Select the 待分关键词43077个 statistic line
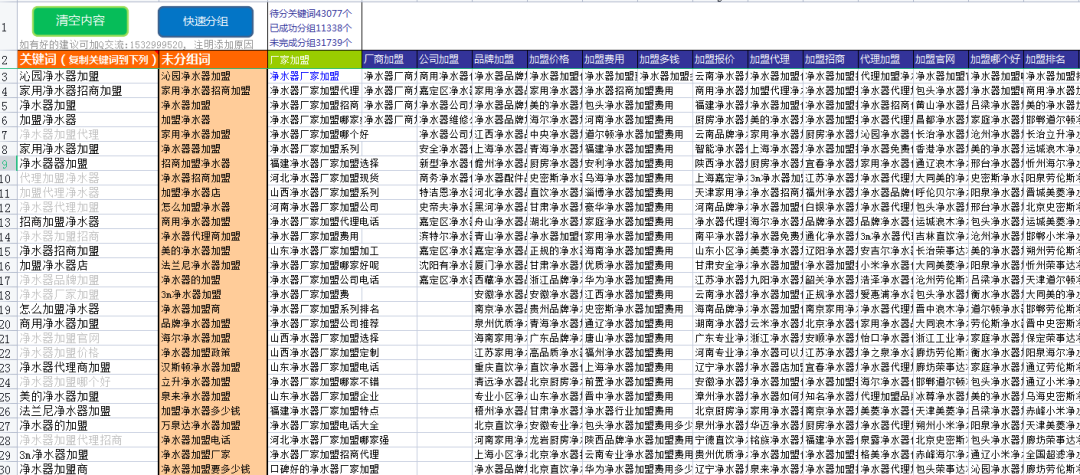1080x475 pixels. tap(311, 12)
